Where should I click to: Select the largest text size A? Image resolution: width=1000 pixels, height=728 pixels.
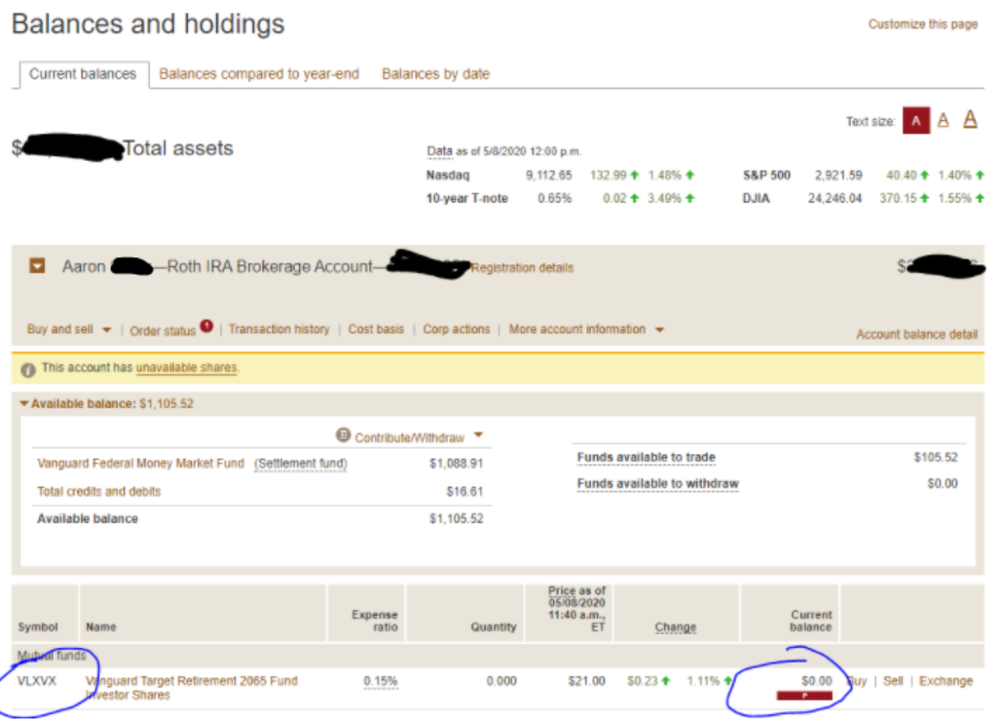(x=970, y=119)
